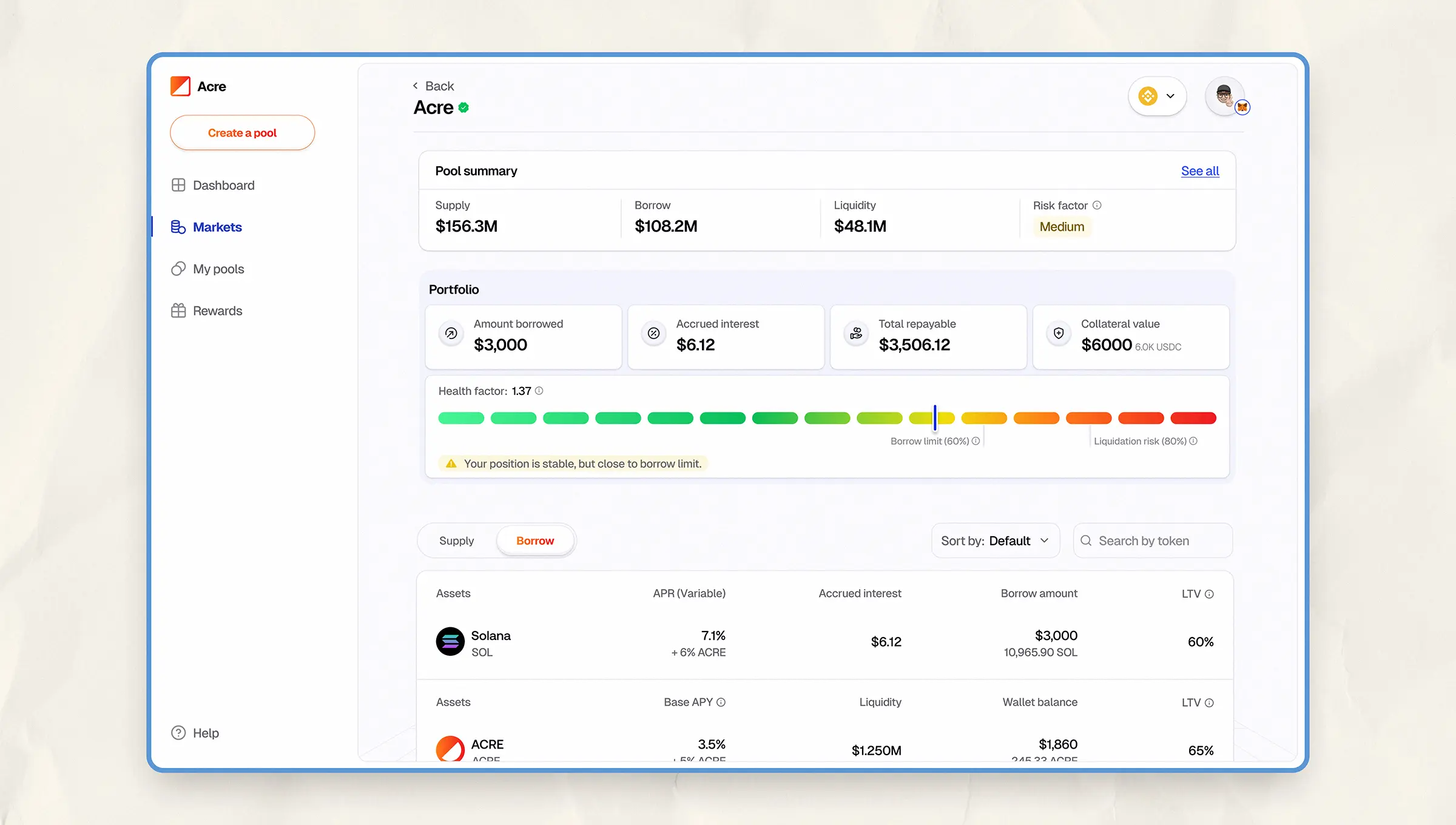The width and height of the screenshot is (1456, 825).
Task: Click the Supply value $156.3M
Action: 467,226
